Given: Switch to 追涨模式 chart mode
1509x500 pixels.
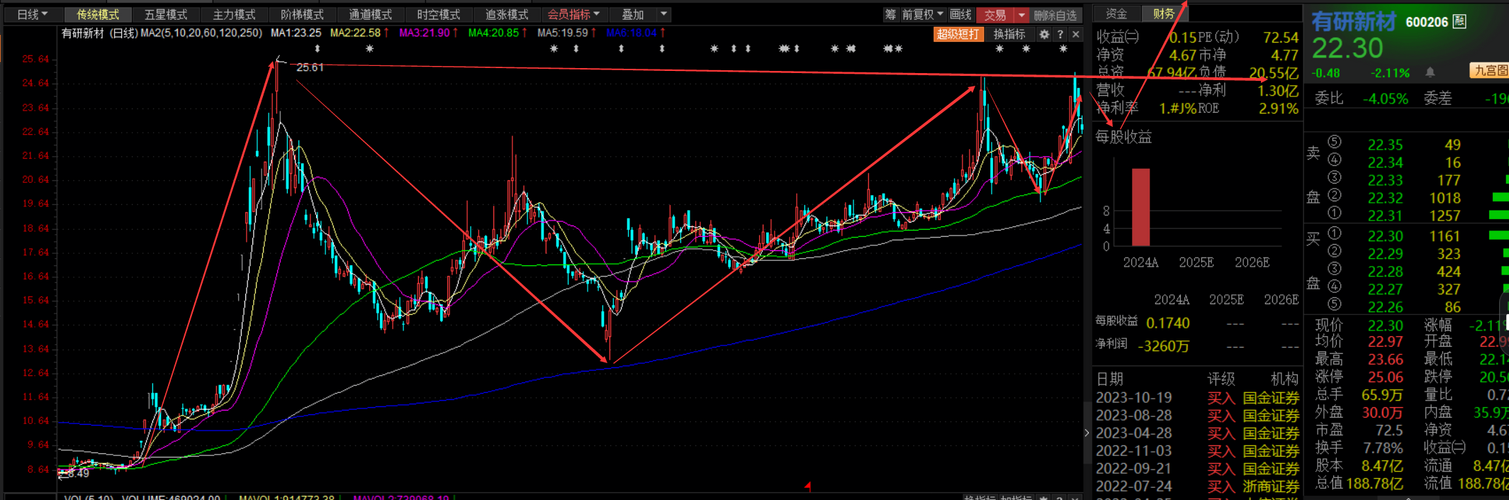Looking at the screenshot, I should [x=506, y=15].
